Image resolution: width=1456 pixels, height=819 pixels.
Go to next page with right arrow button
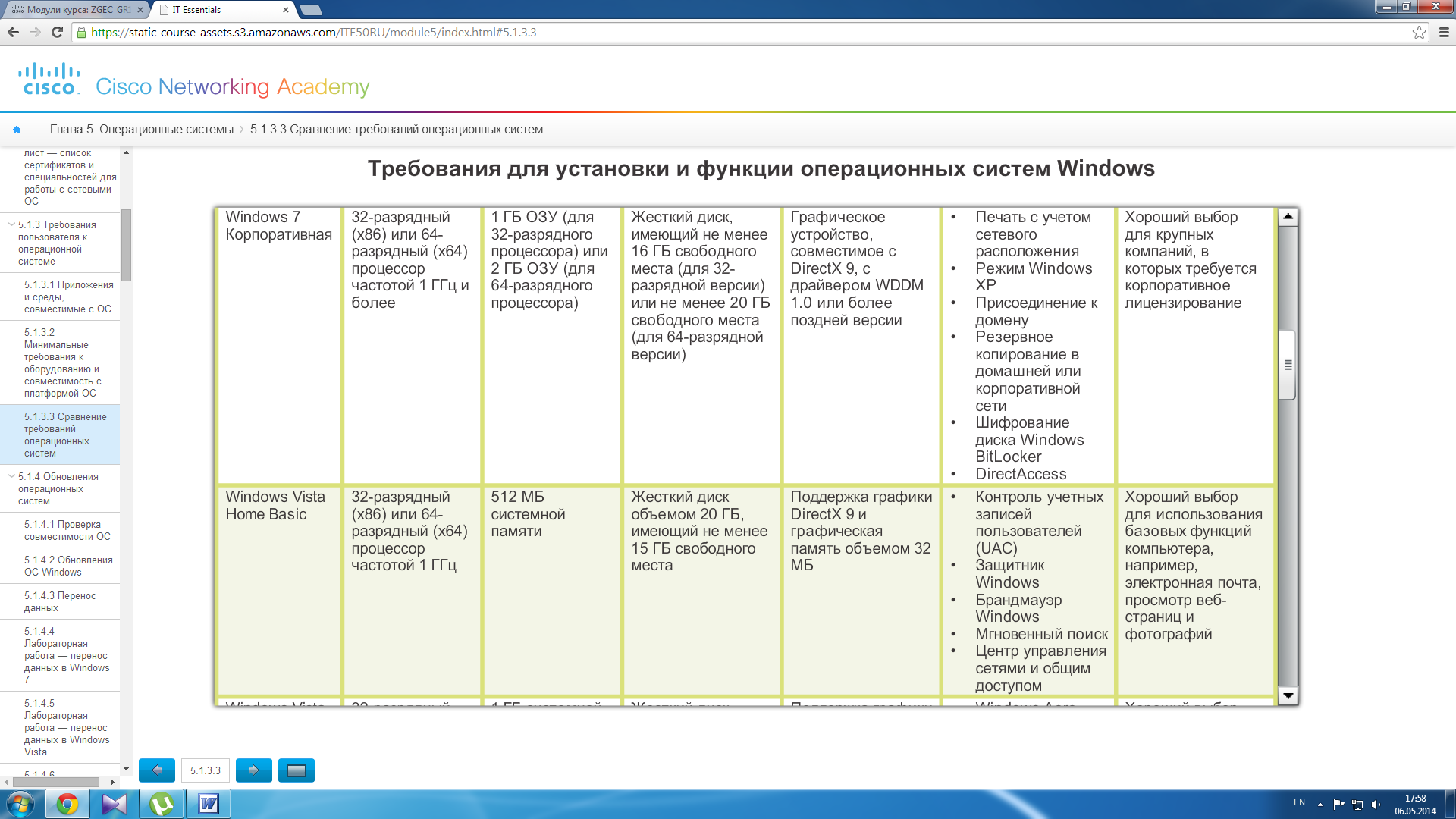[254, 770]
